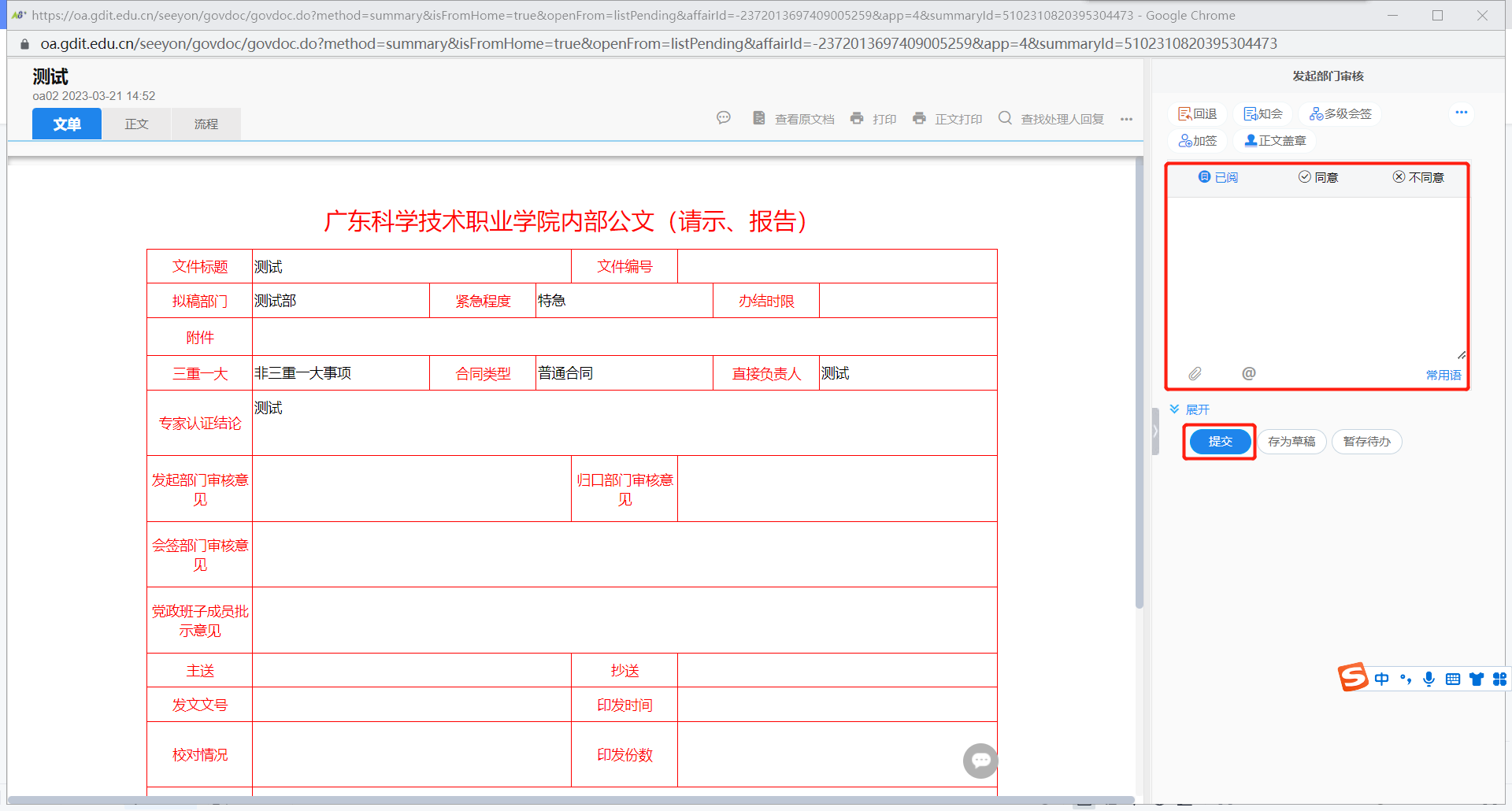Switch to the 文单 tab

(67, 124)
